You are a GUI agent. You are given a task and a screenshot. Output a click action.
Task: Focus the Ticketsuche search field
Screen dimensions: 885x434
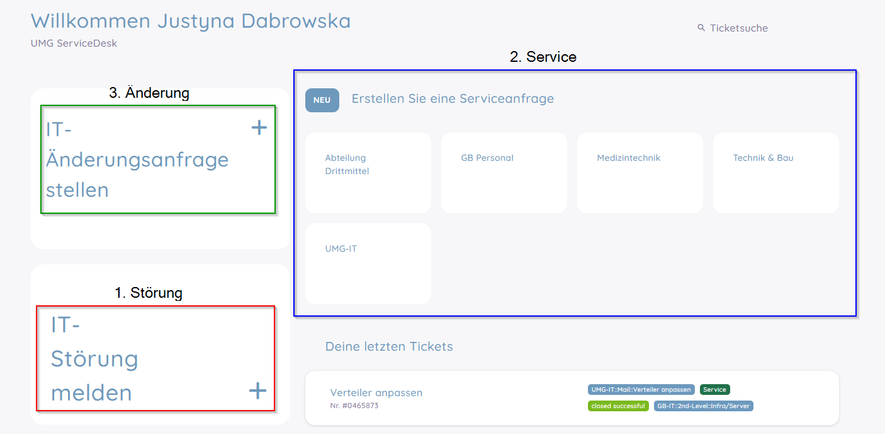pyautogui.click(x=739, y=28)
